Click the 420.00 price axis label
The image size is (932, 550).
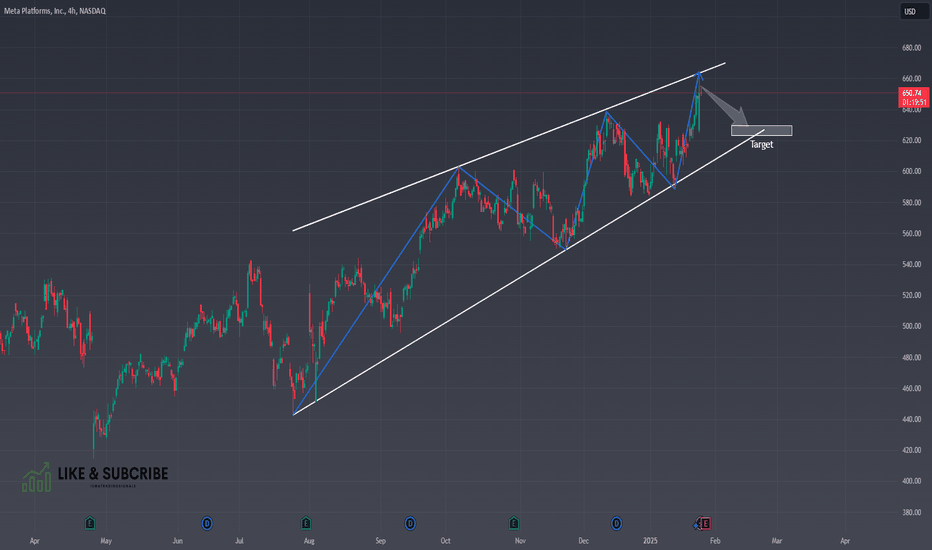point(911,450)
